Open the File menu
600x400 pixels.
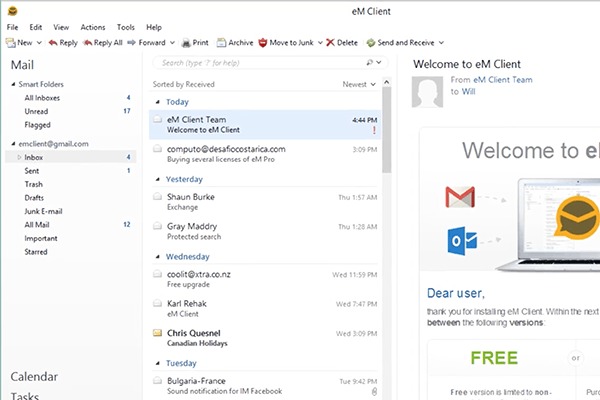[x=12, y=27]
